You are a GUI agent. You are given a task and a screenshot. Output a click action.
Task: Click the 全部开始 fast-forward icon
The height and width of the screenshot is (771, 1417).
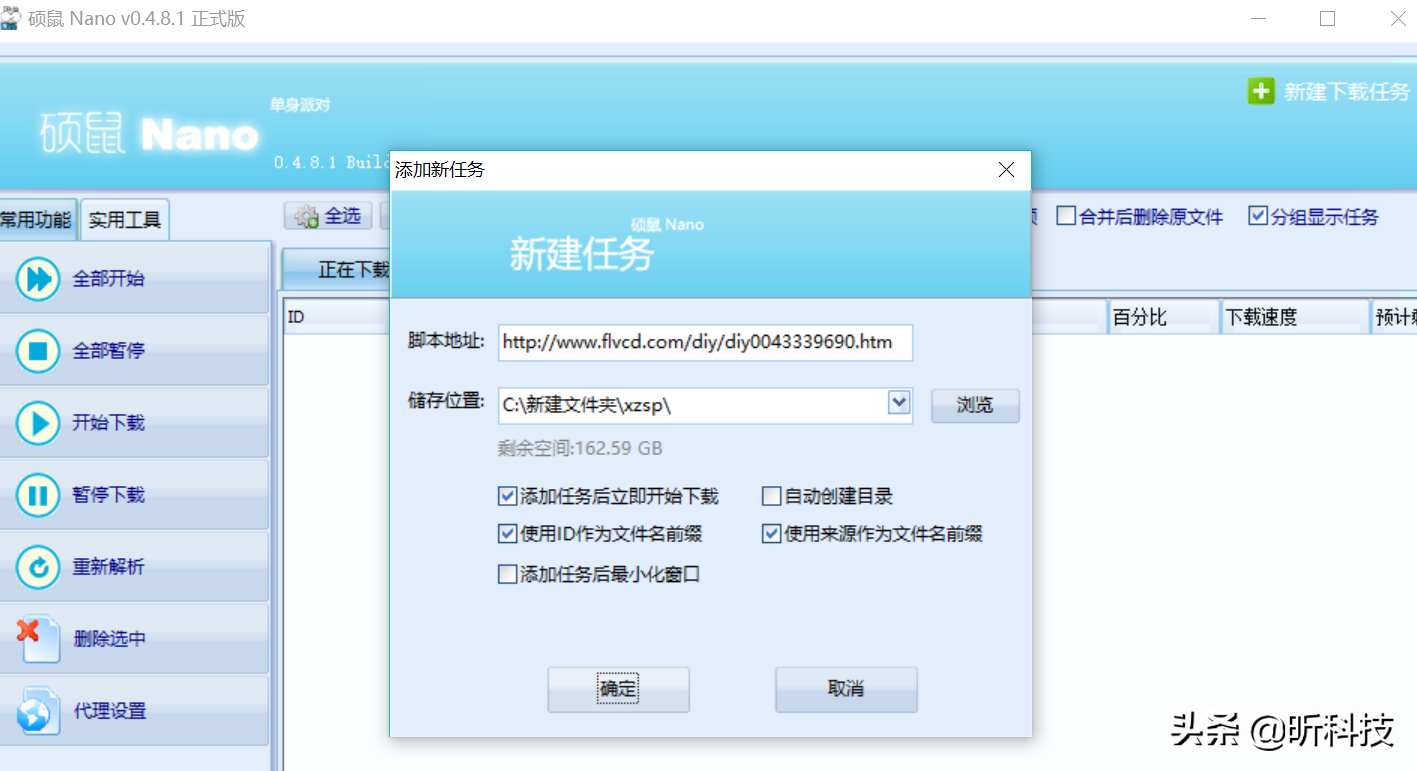(38, 279)
